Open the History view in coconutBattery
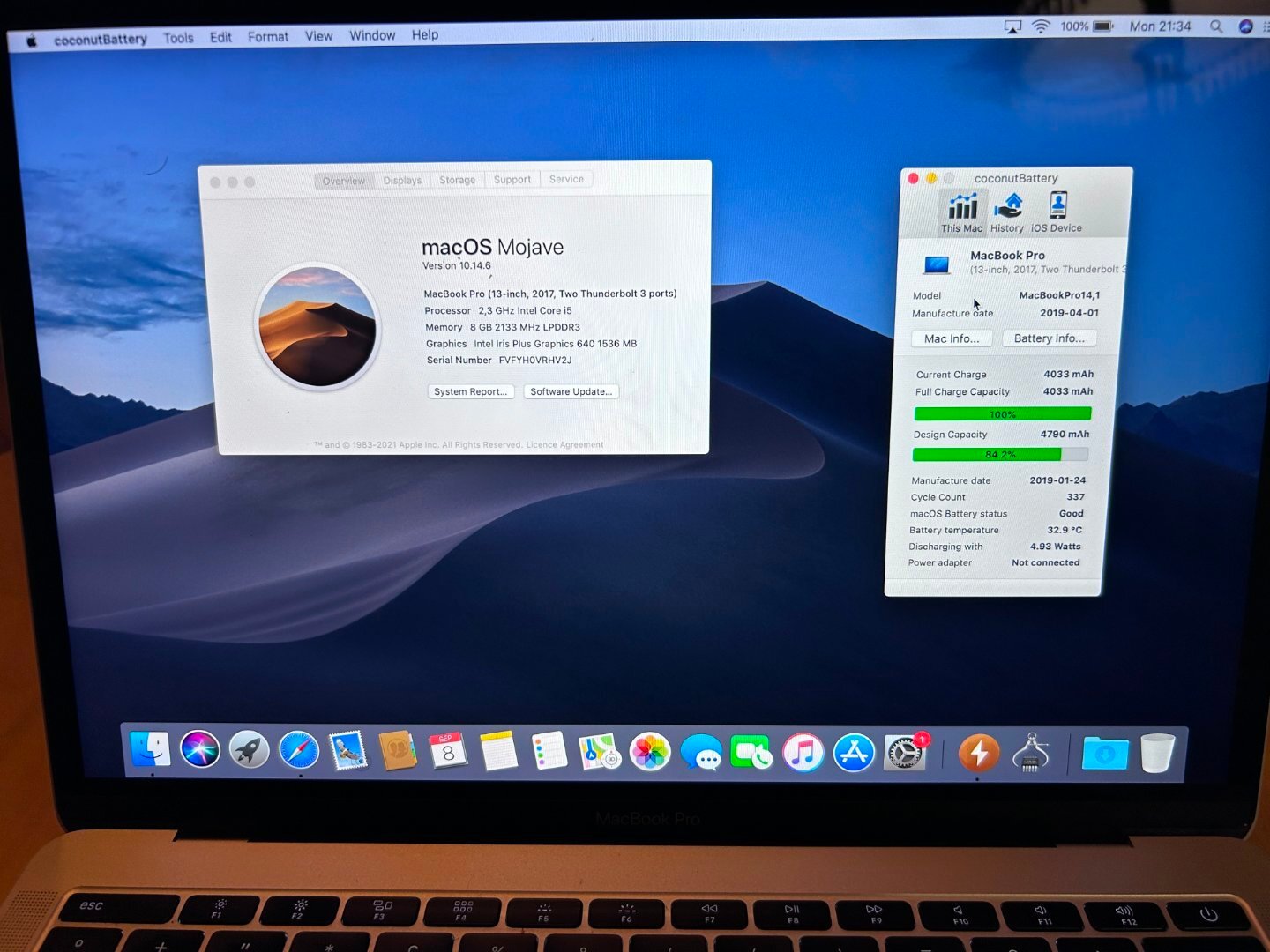The height and width of the screenshot is (952, 1270). (x=1007, y=213)
